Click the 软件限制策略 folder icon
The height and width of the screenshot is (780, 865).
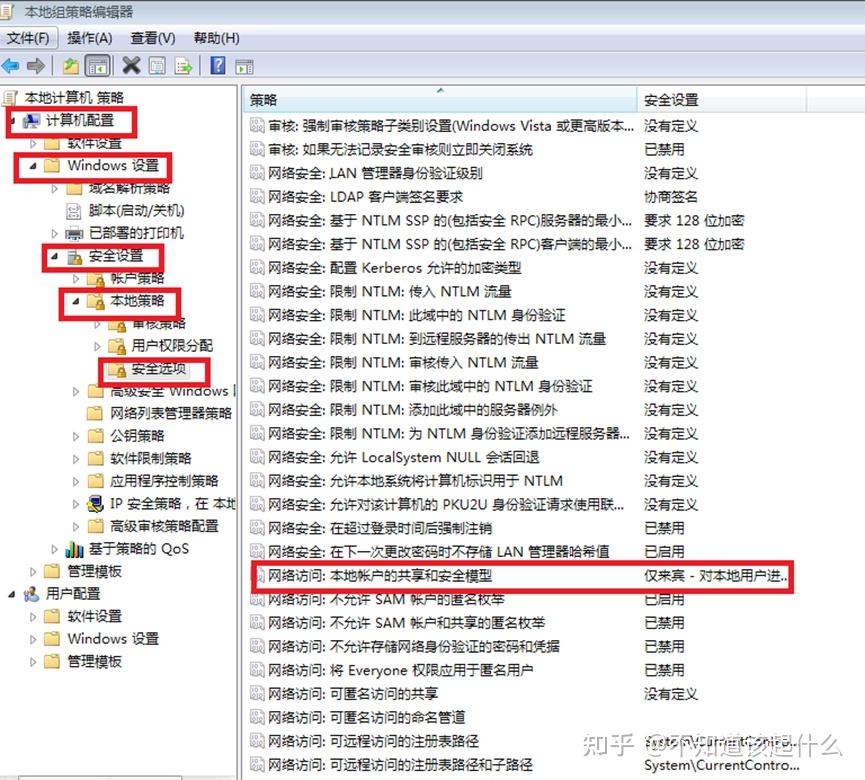(95, 459)
